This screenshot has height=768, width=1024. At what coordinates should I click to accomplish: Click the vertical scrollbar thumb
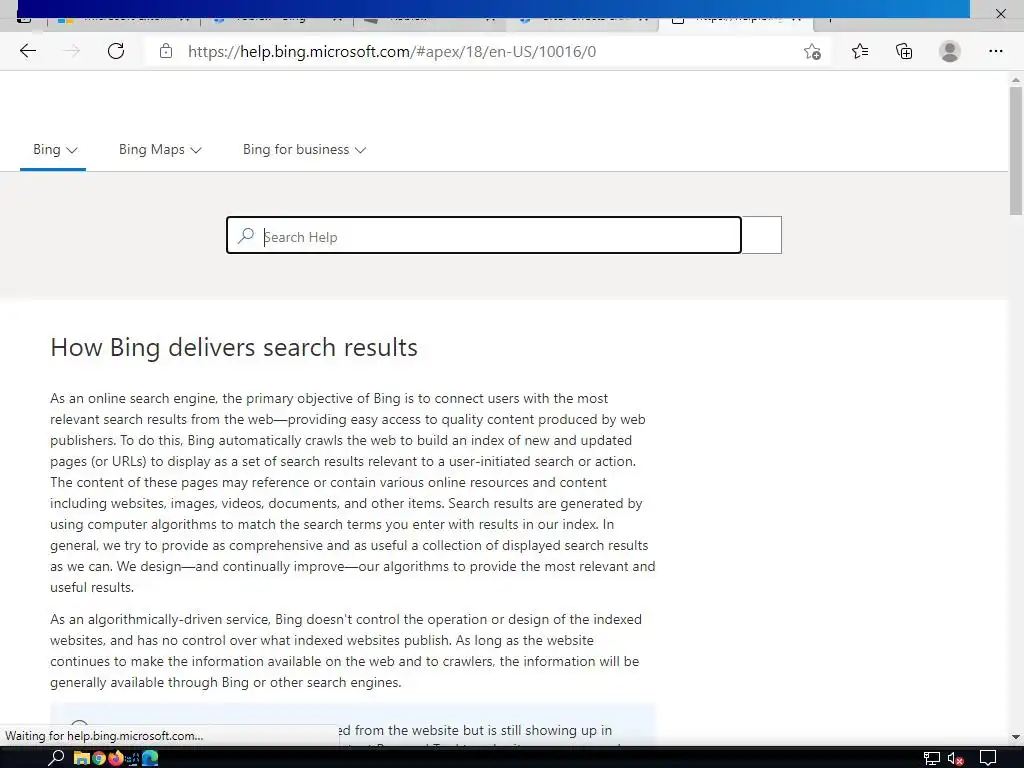coord(1016,150)
